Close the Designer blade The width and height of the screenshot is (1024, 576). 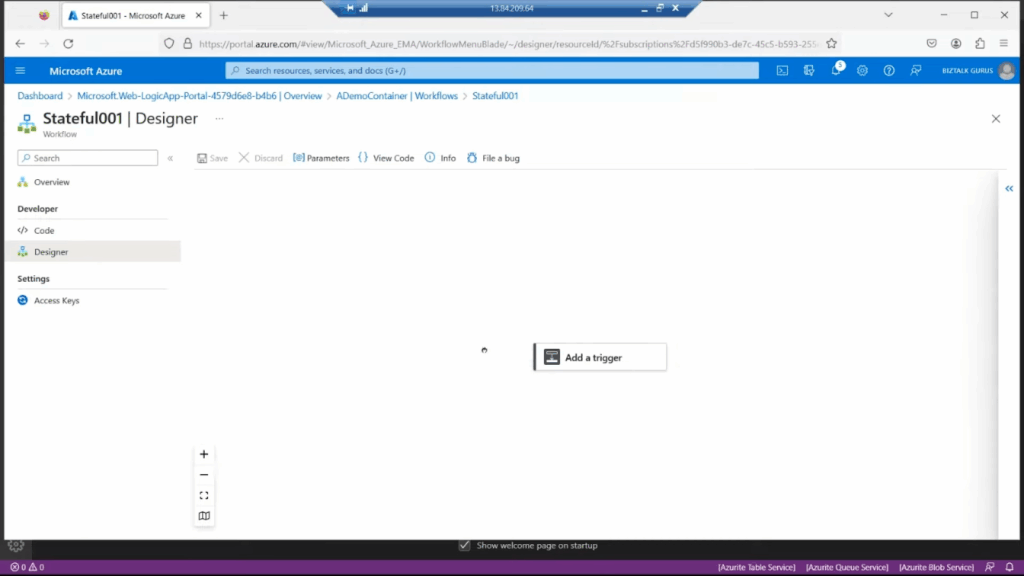996,119
